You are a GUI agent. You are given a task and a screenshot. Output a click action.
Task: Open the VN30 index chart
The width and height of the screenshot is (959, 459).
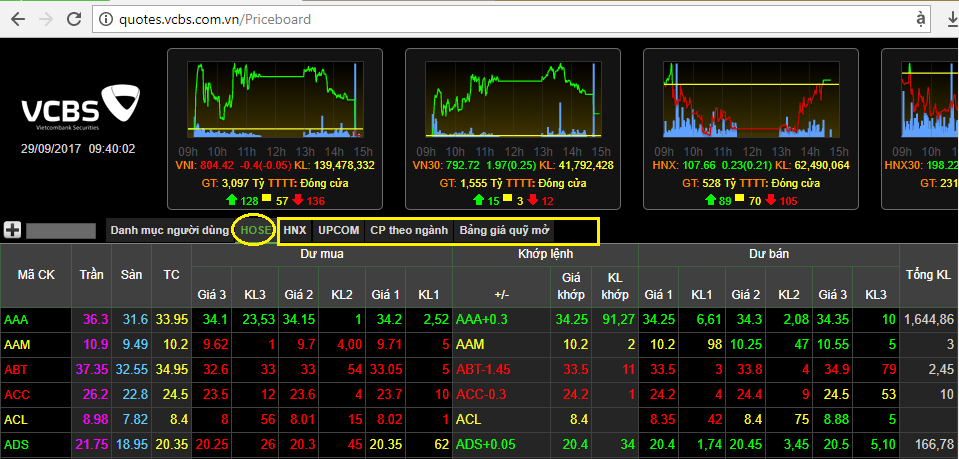point(511,98)
